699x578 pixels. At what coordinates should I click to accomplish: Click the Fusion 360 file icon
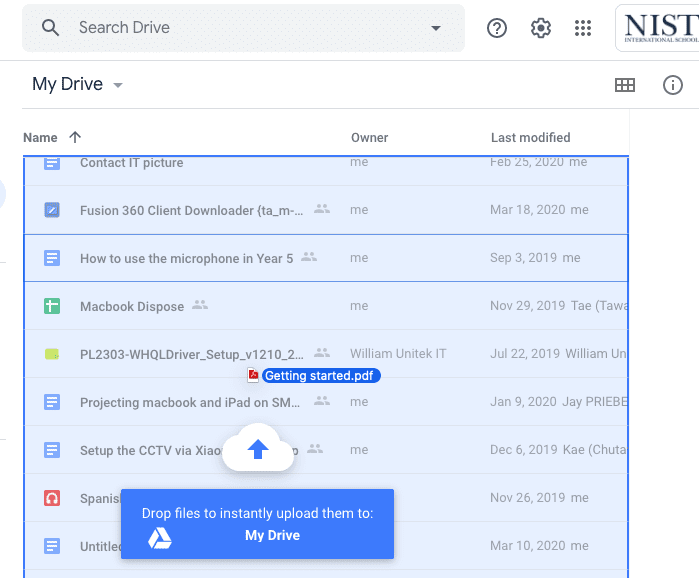(52, 210)
